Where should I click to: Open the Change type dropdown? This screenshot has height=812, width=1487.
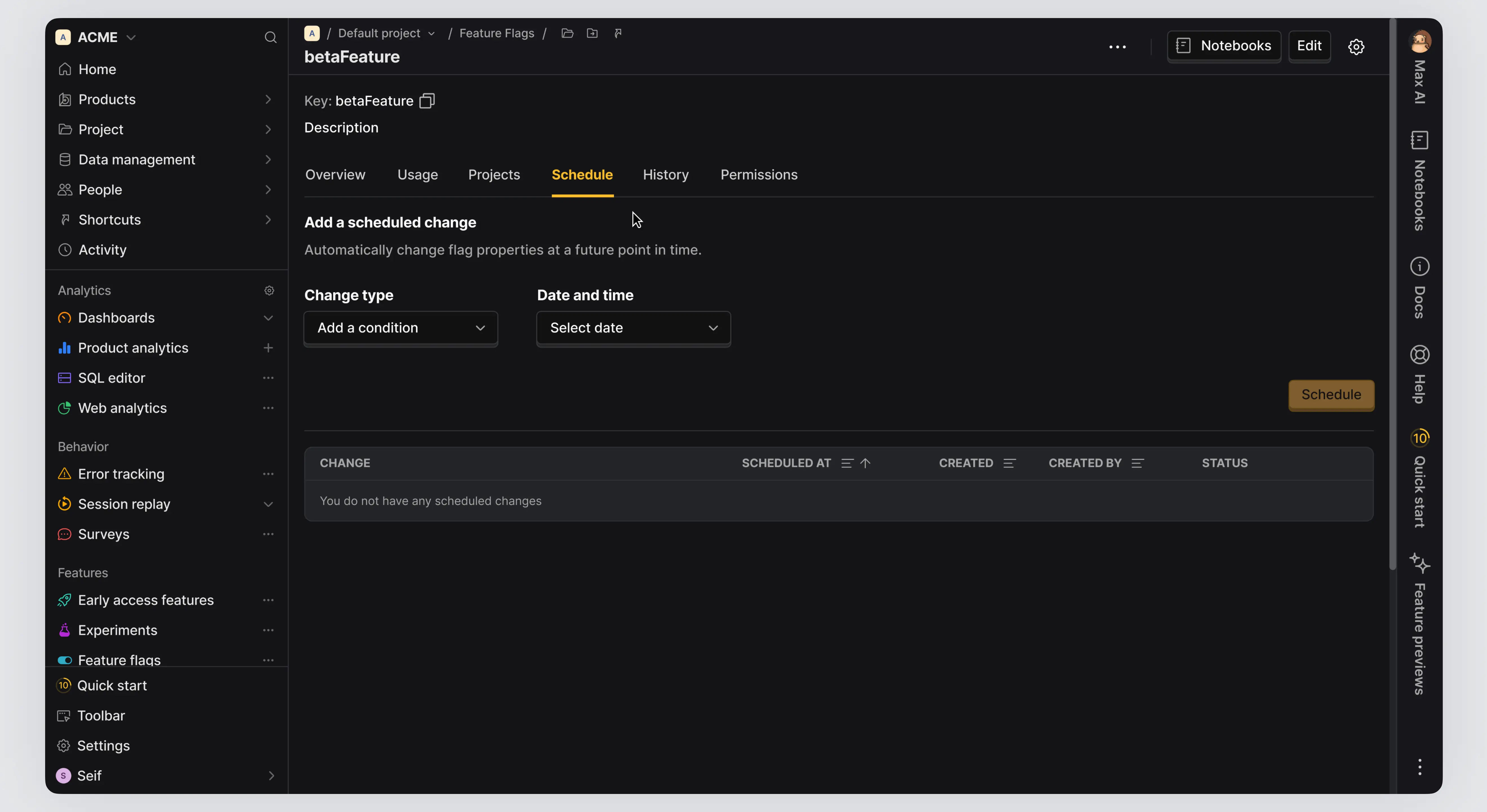[x=401, y=328]
